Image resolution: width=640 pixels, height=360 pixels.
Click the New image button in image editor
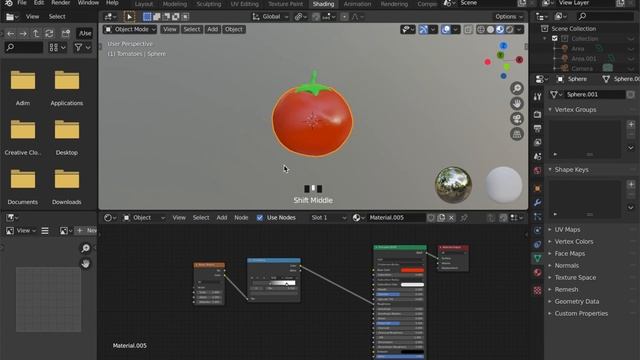(87, 231)
